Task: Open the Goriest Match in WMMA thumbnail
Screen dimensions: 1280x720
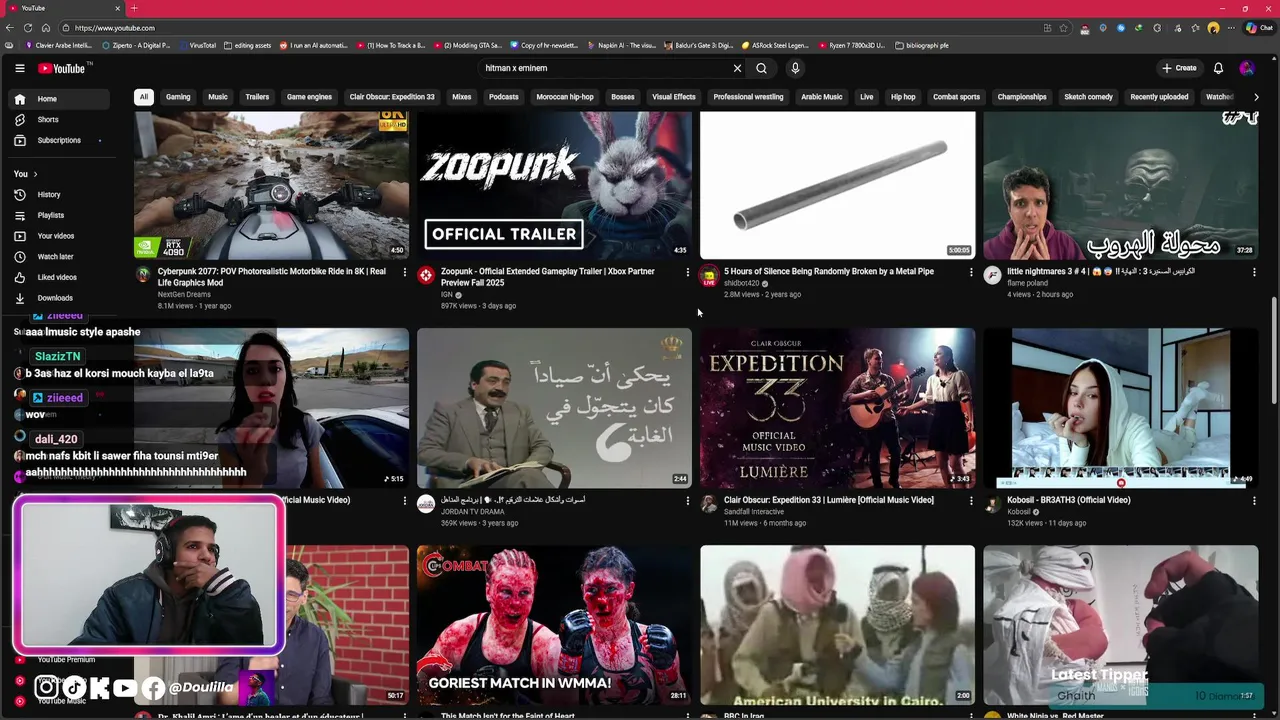Action: pyautogui.click(x=554, y=625)
